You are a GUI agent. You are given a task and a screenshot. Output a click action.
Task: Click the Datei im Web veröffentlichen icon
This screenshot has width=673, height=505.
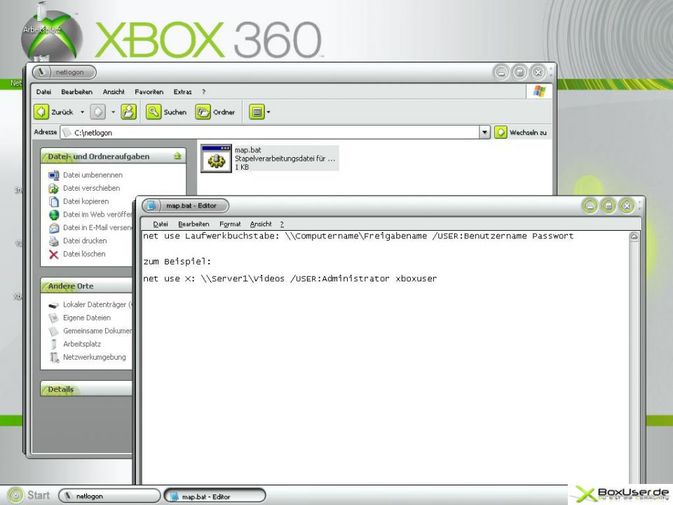[x=54, y=215]
